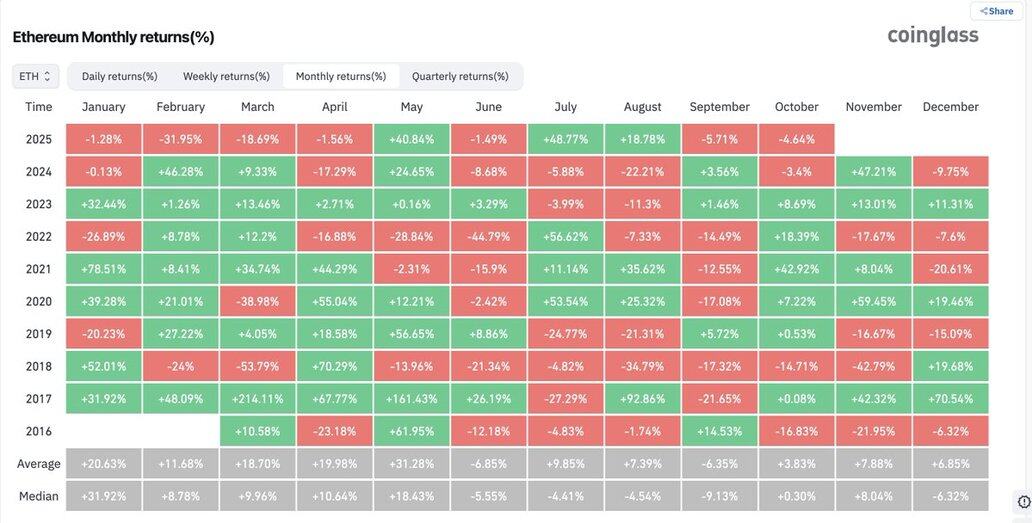Click the green +48.77% July 2025 cell
Viewport: 1032px width, 523px height.
tap(565, 139)
